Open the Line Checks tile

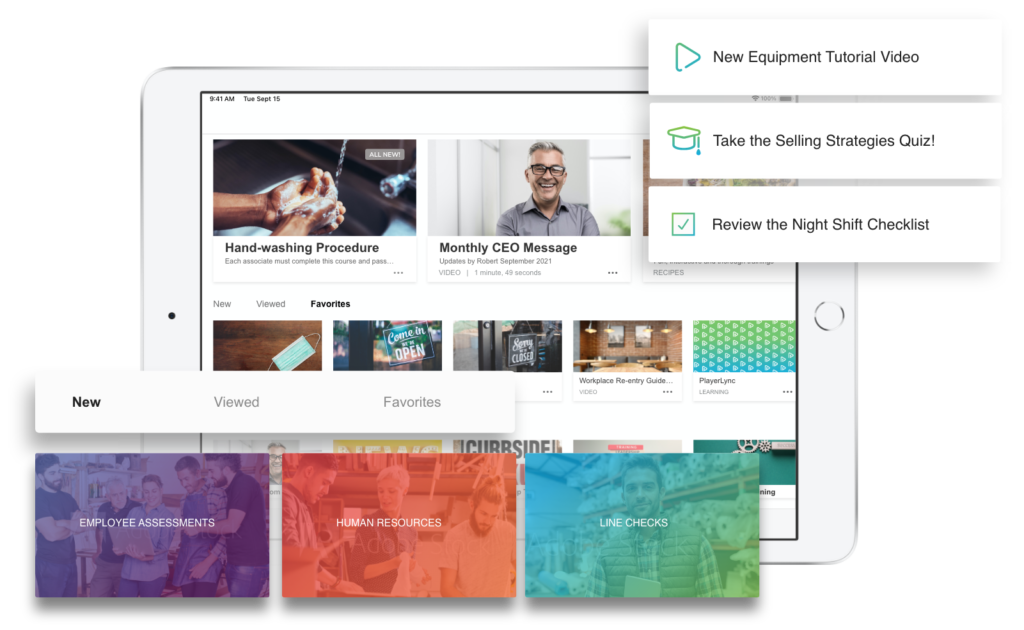pyautogui.click(x=633, y=523)
